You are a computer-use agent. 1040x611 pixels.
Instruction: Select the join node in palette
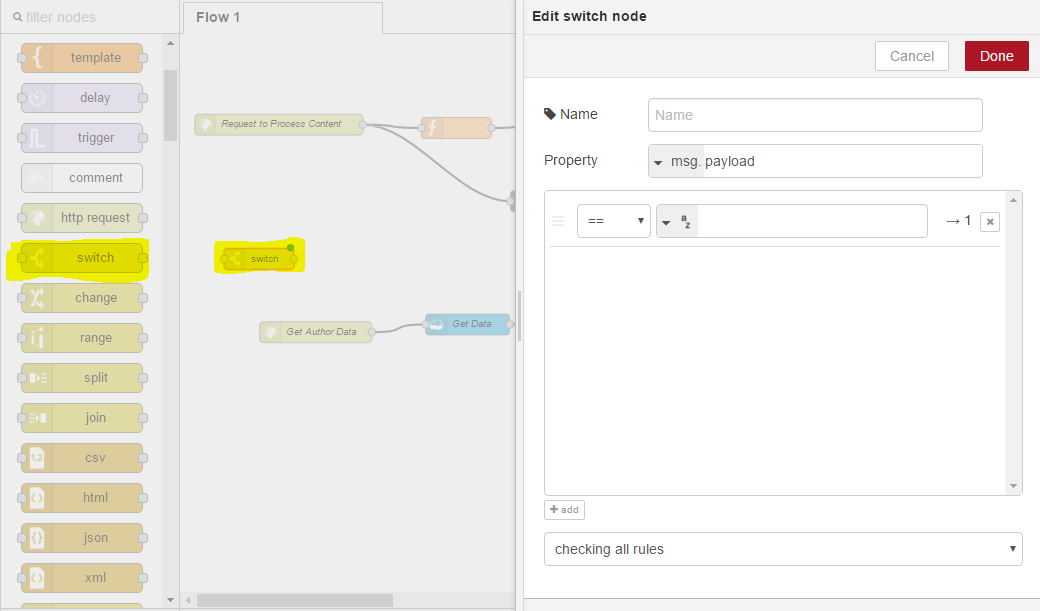[x=82, y=418]
